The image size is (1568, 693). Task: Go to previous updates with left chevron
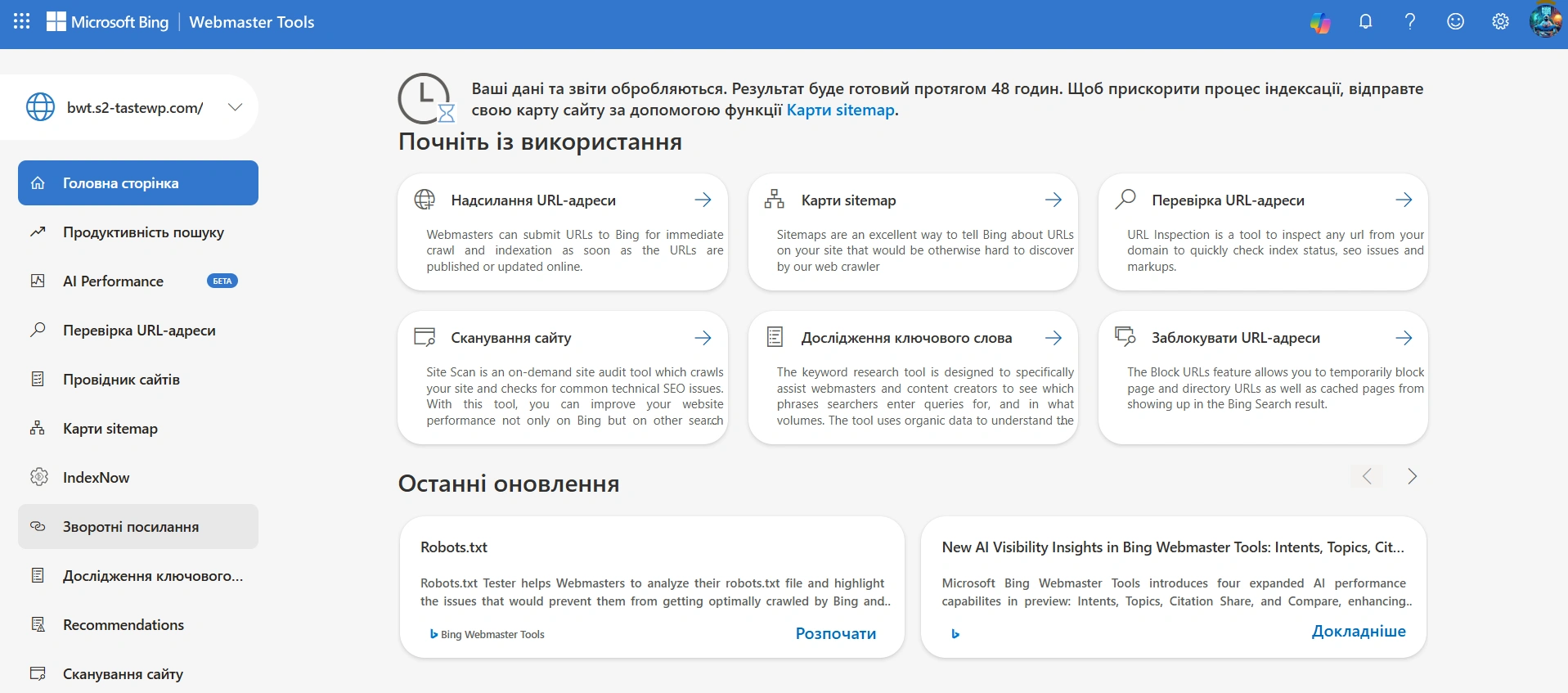tap(1367, 476)
